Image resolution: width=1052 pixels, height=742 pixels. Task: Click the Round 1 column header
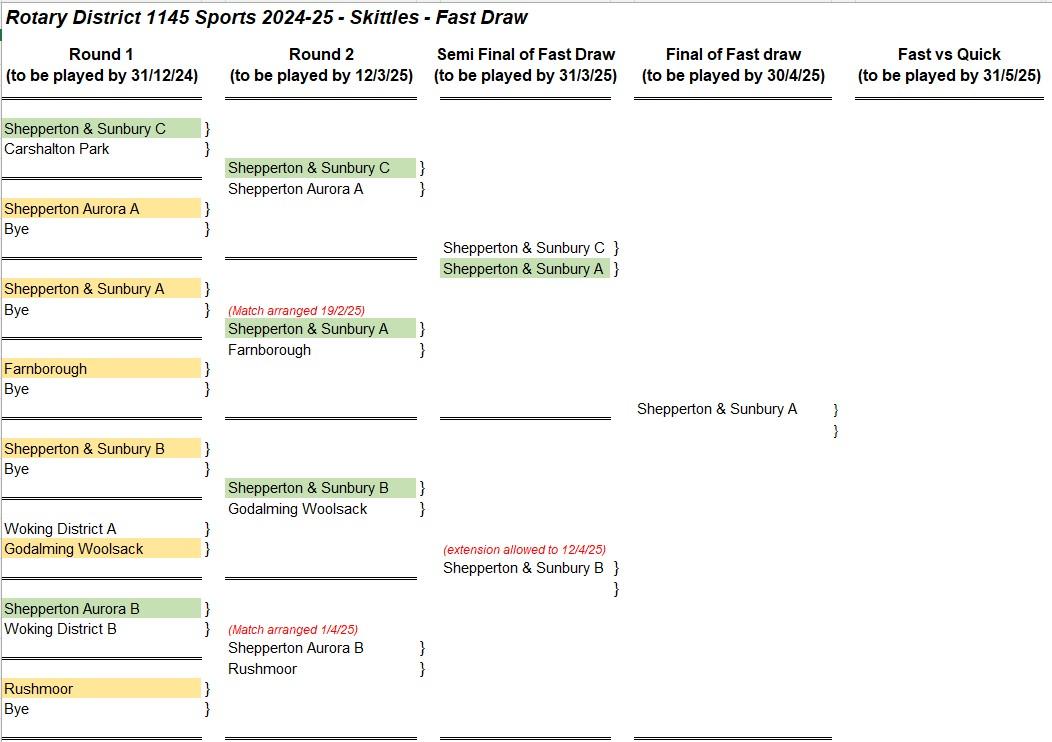point(101,64)
